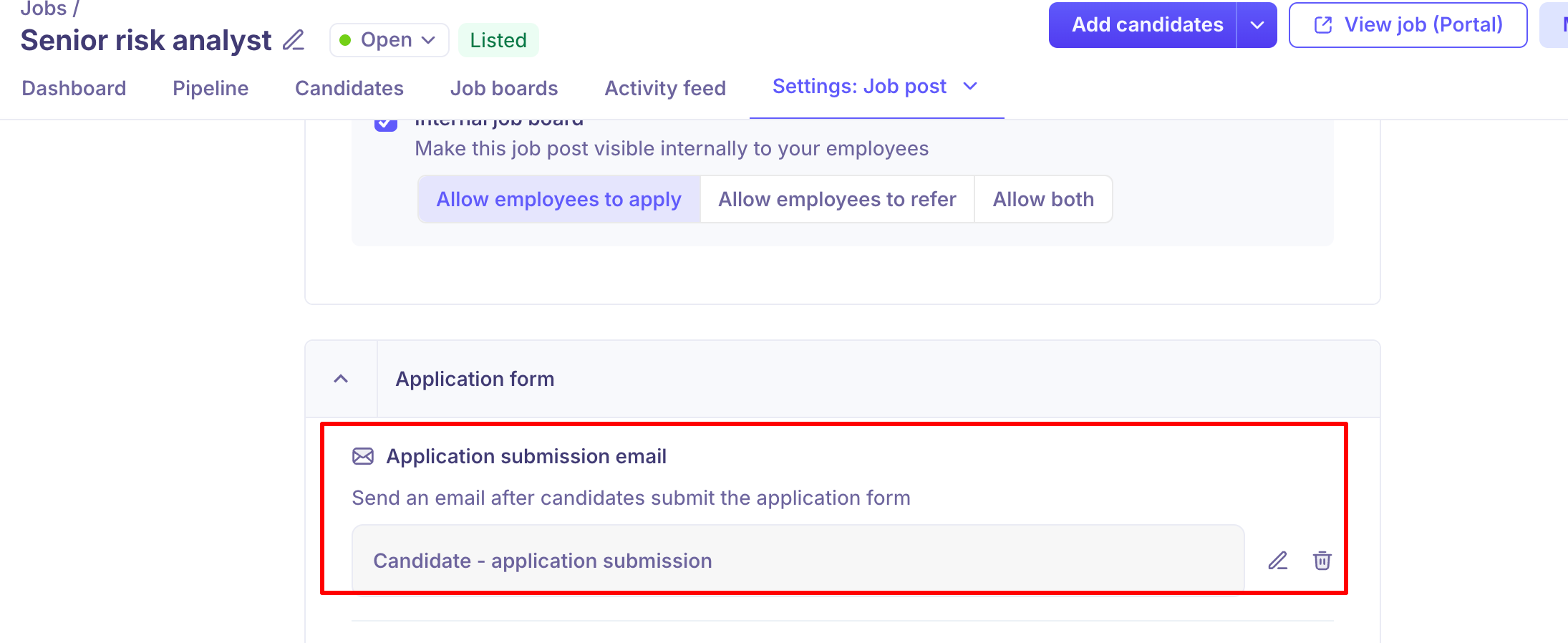Choose the Allow both option
1568x643 pixels.
pos(1042,199)
